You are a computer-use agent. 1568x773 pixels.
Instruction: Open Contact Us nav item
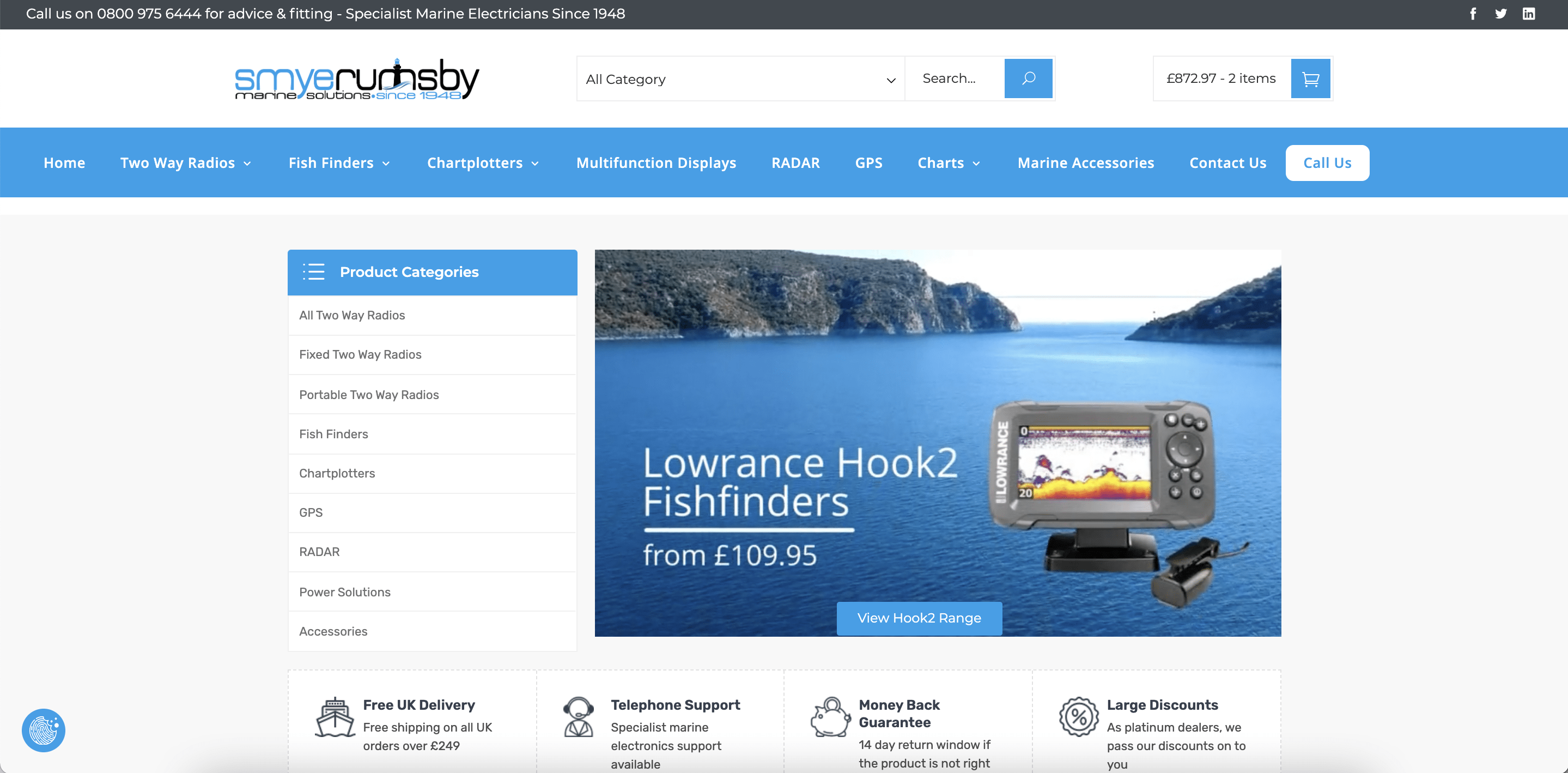(1227, 162)
